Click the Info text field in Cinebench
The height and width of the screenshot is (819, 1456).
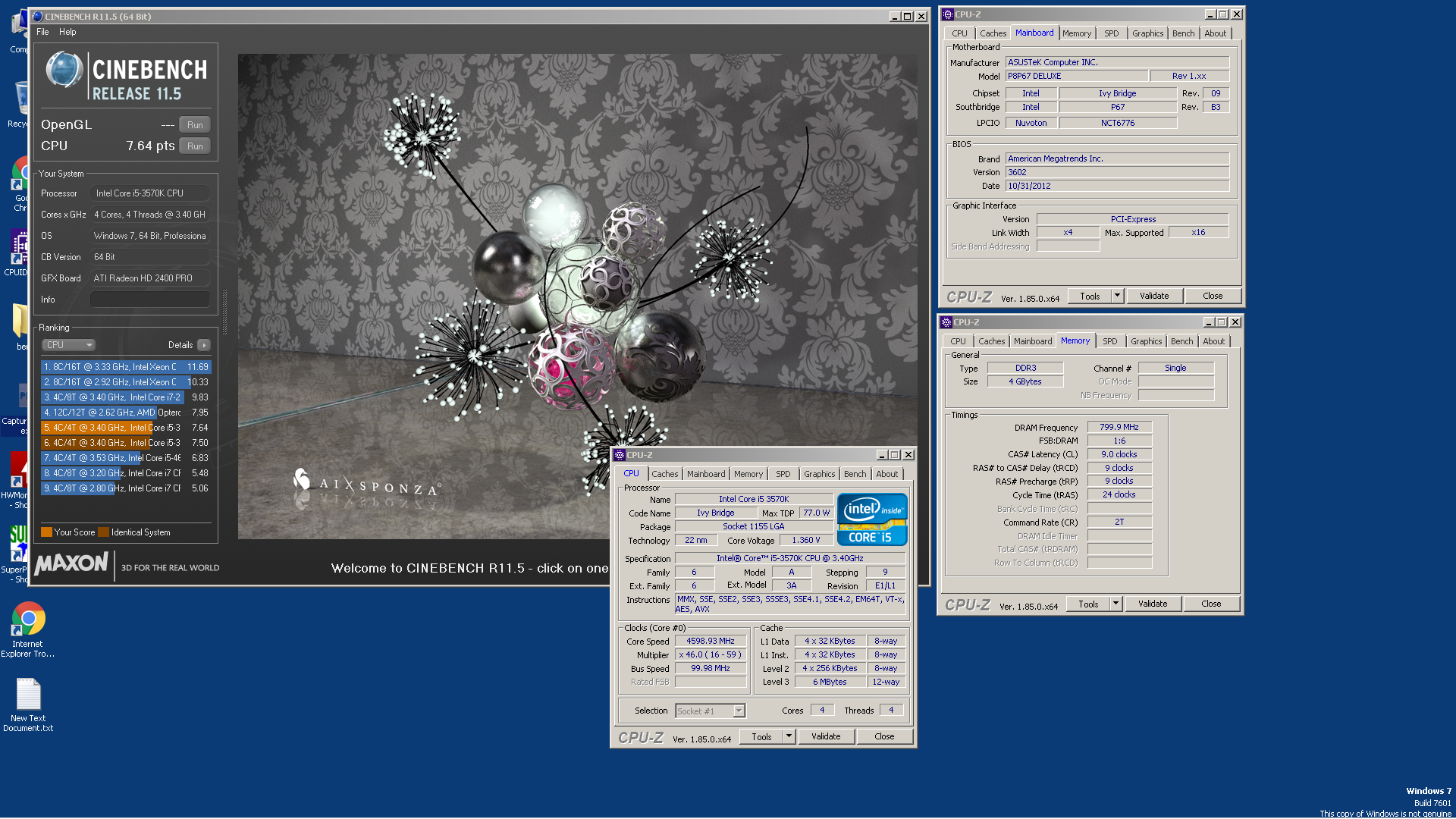pos(149,300)
